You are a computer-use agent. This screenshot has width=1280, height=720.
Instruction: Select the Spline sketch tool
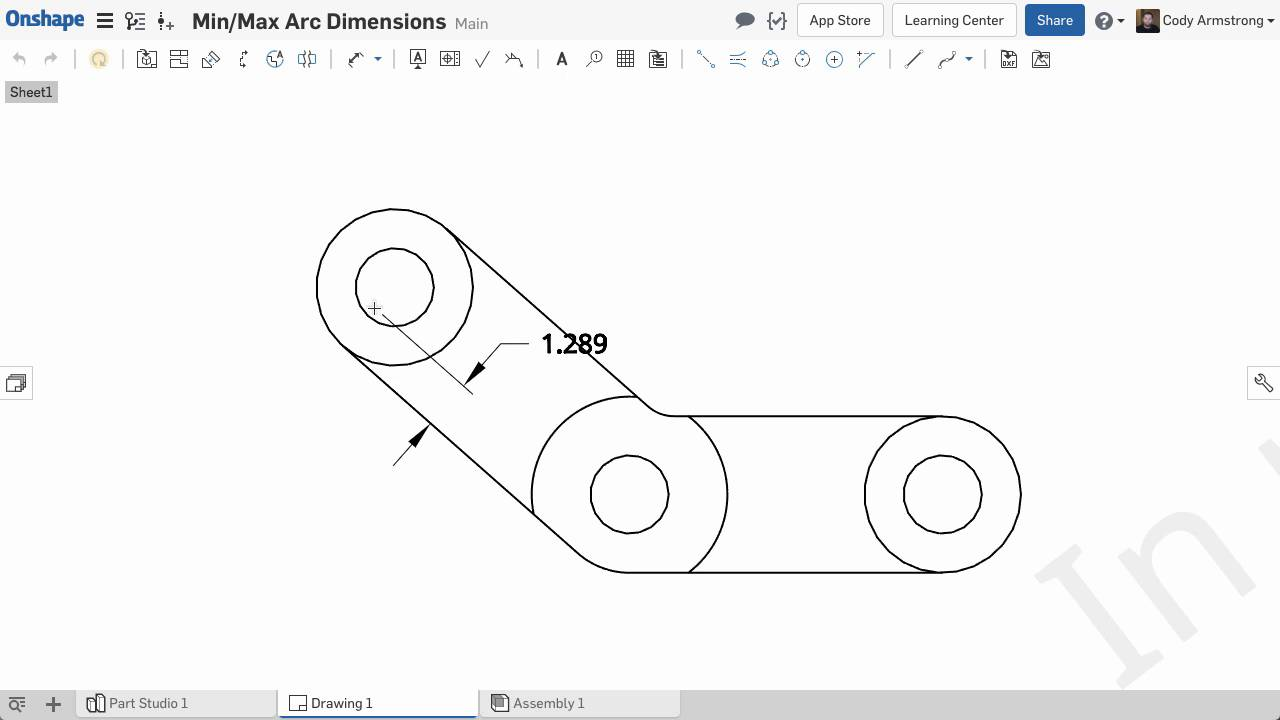[x=946, y=60]
